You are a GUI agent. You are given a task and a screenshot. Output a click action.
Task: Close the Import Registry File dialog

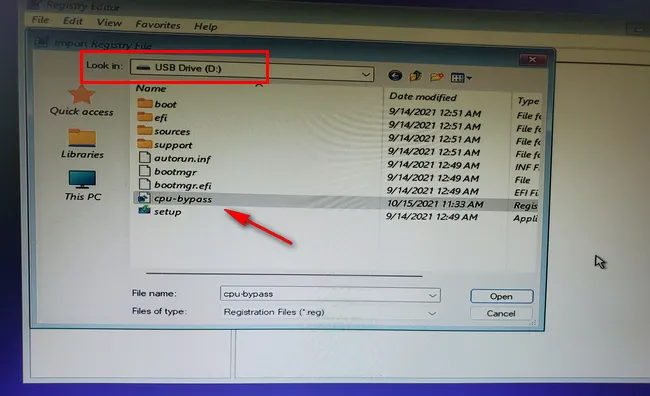[532, 60]
